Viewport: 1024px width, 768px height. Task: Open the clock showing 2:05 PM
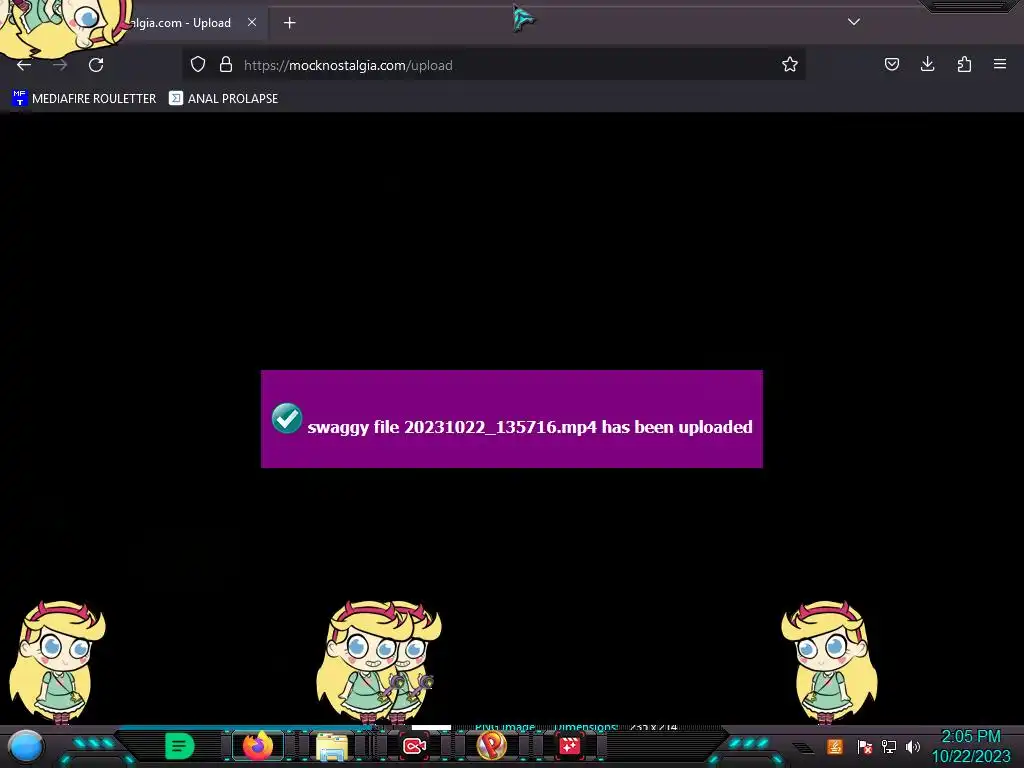[x=971, y=746]
